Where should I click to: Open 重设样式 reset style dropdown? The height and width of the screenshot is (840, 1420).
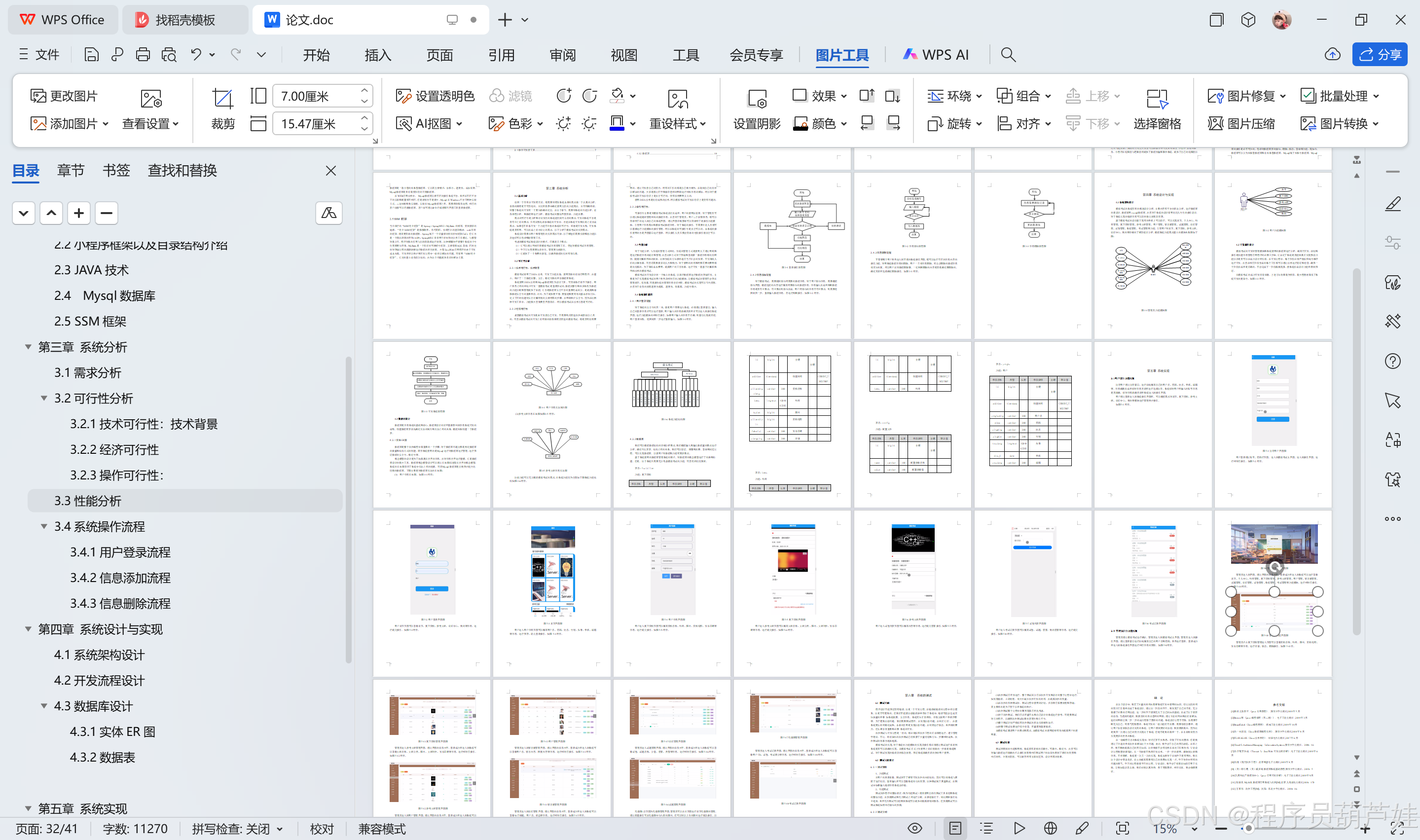coord(678,123)
